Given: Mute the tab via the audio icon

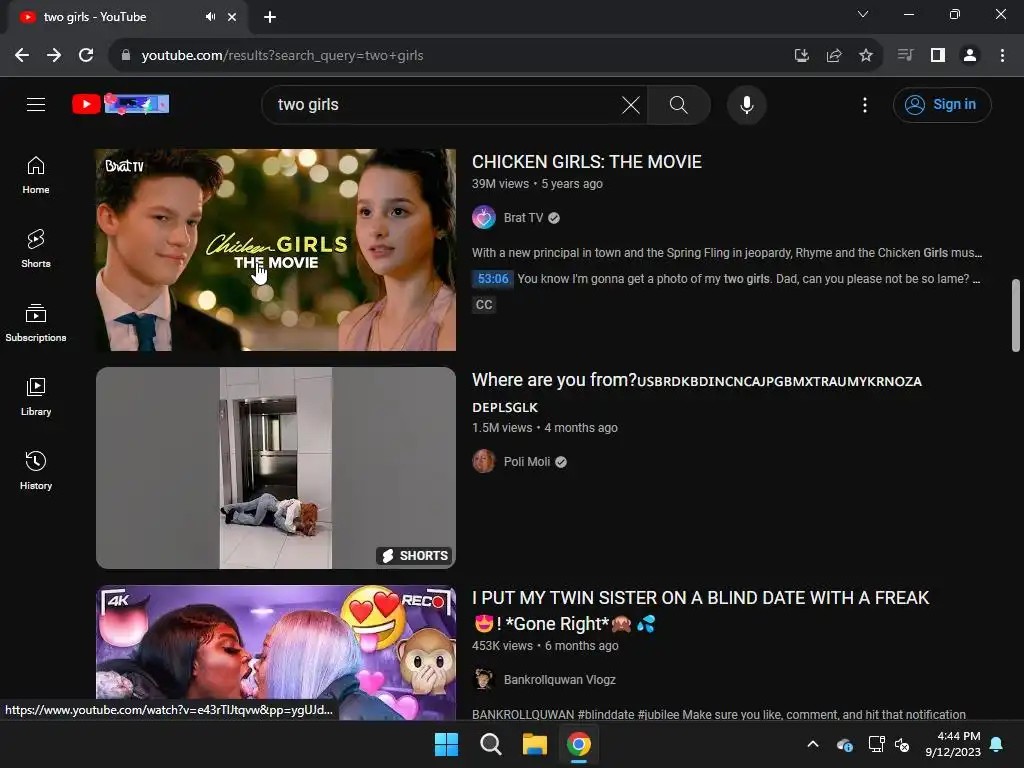Looking at the screenshot, I should tap(210, 17).
